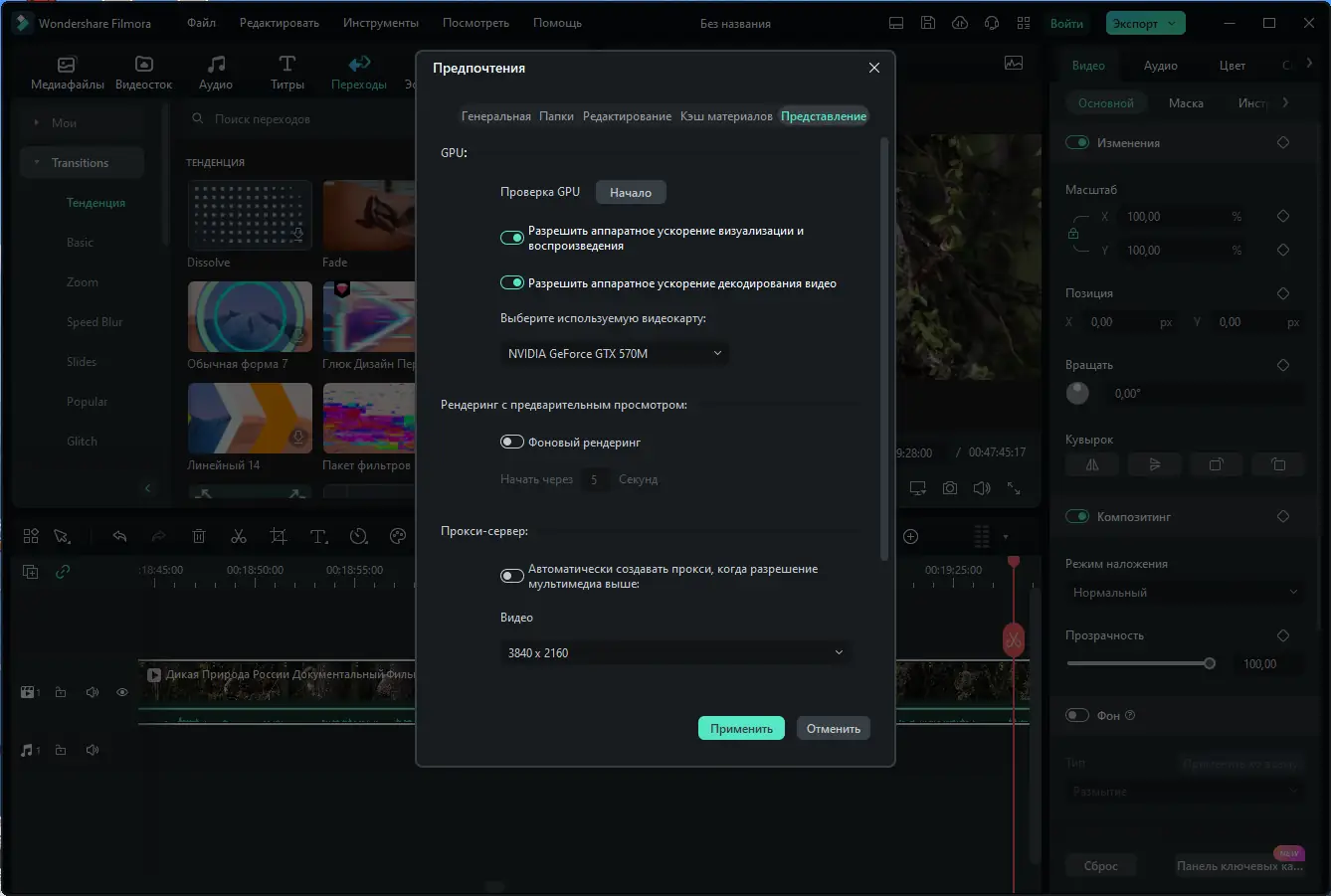This screenshot has width=1331, height=896.
Task: Open the NVIDIA GeForce GTX 570M dropdown
Action: [x=615, y=353]
